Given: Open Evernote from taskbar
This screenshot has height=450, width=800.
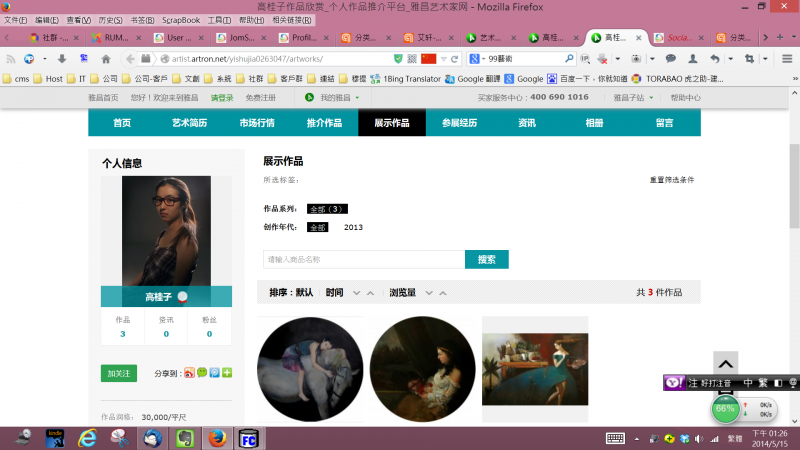Looking at the screenshot, I should coord(185,438).
